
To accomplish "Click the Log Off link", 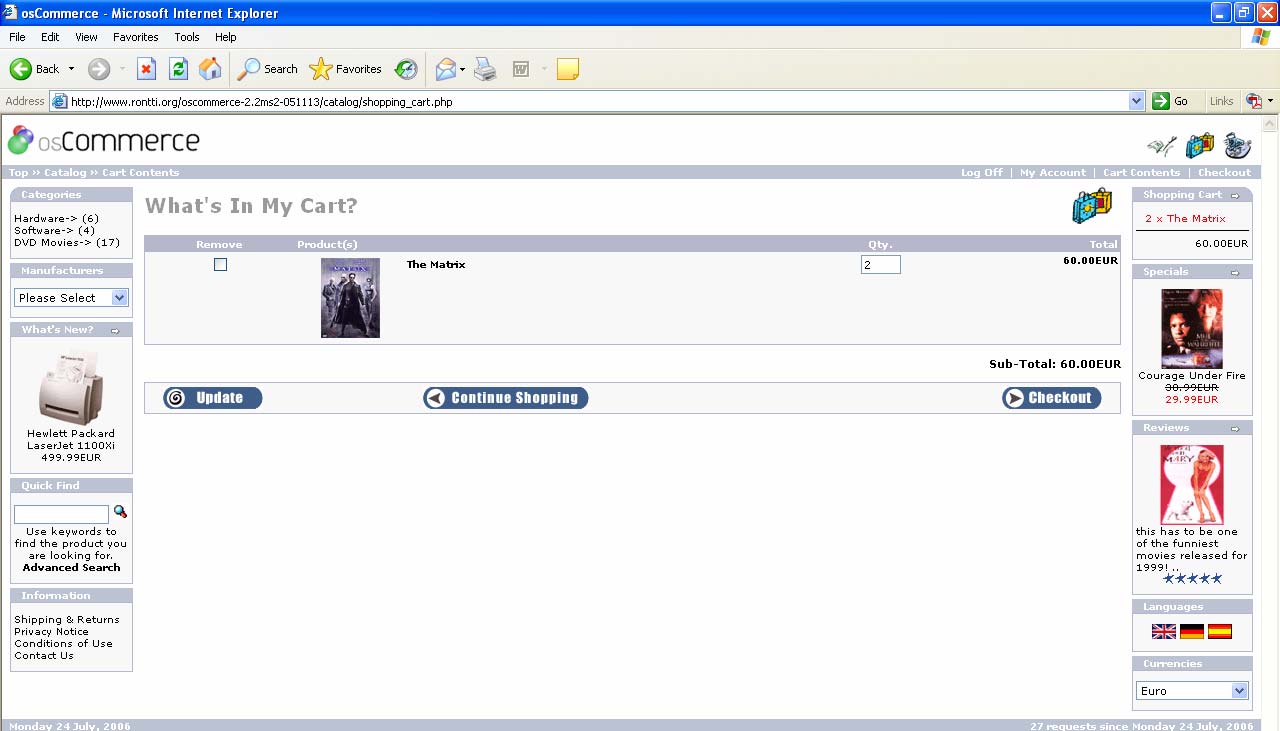I will pos(982,173).
